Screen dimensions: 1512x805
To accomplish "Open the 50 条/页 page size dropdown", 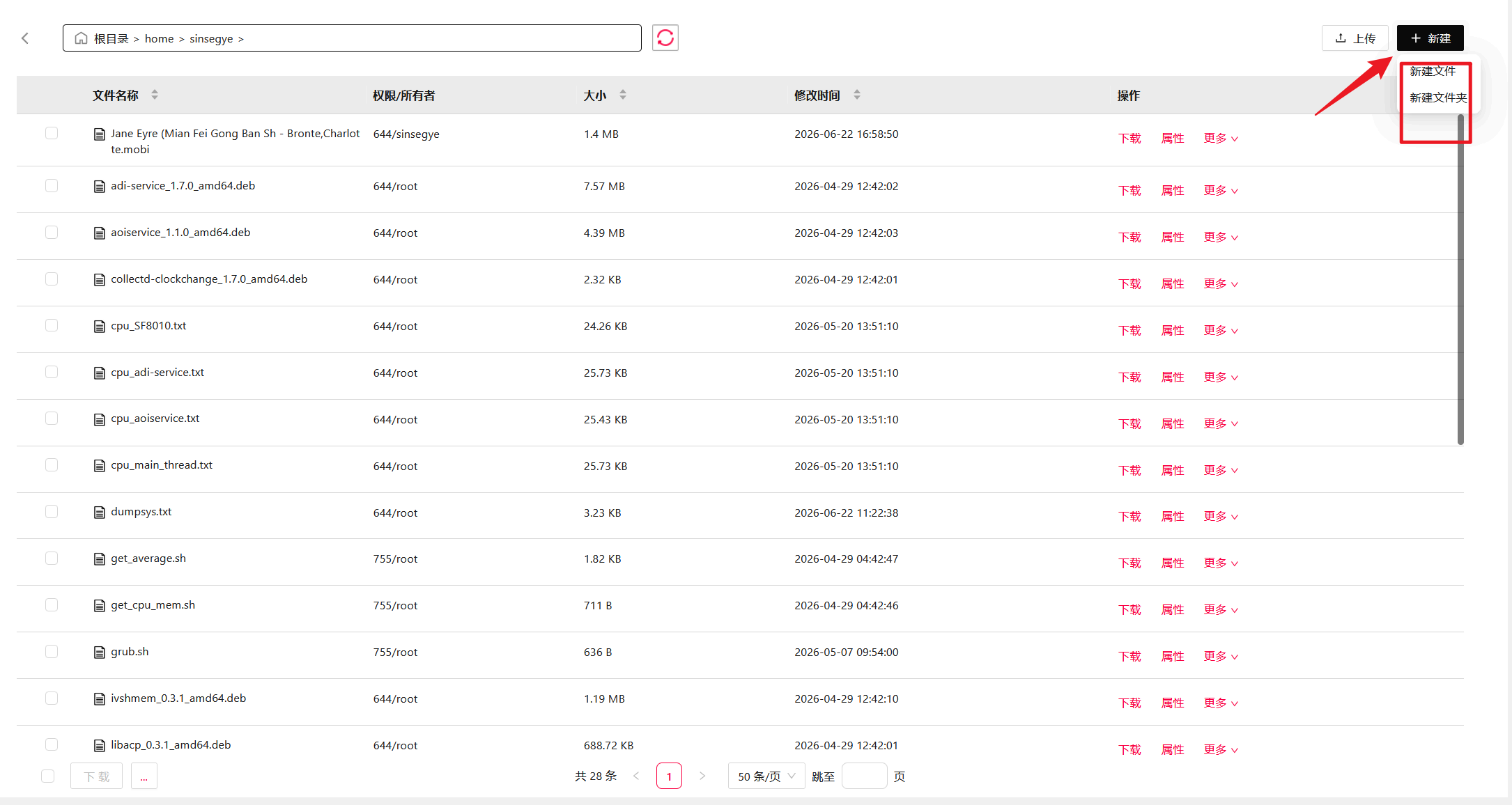I will tap(766, 776).
